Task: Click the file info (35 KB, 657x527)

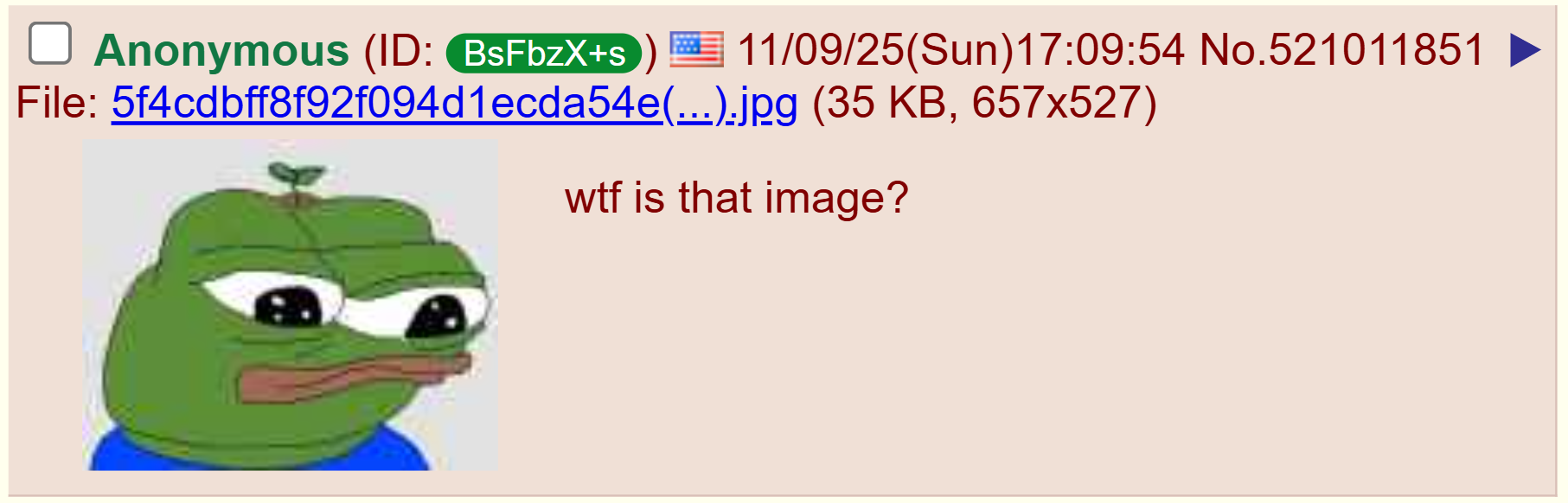Action: pos(984,103)
